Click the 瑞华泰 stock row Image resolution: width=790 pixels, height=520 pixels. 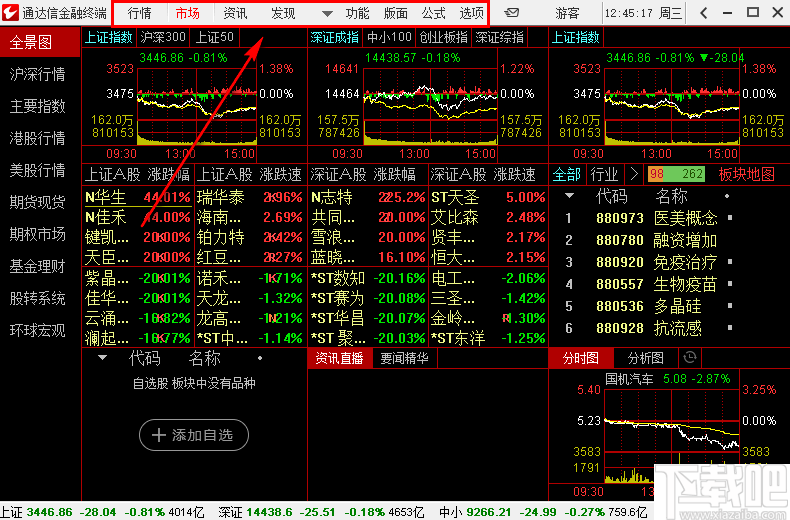250,198
